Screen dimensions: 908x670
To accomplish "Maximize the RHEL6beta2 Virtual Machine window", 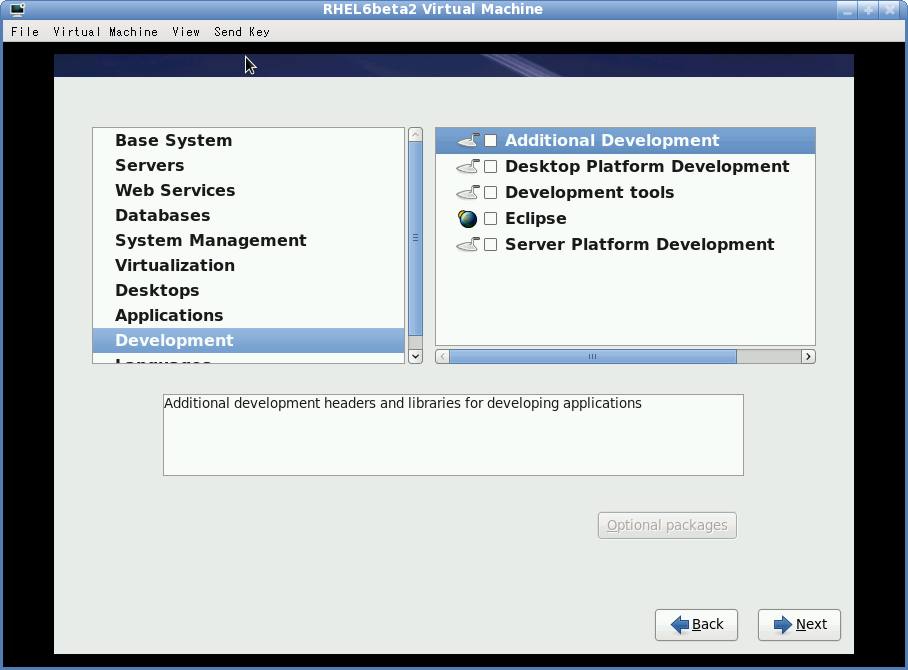I will pos(868,10).
